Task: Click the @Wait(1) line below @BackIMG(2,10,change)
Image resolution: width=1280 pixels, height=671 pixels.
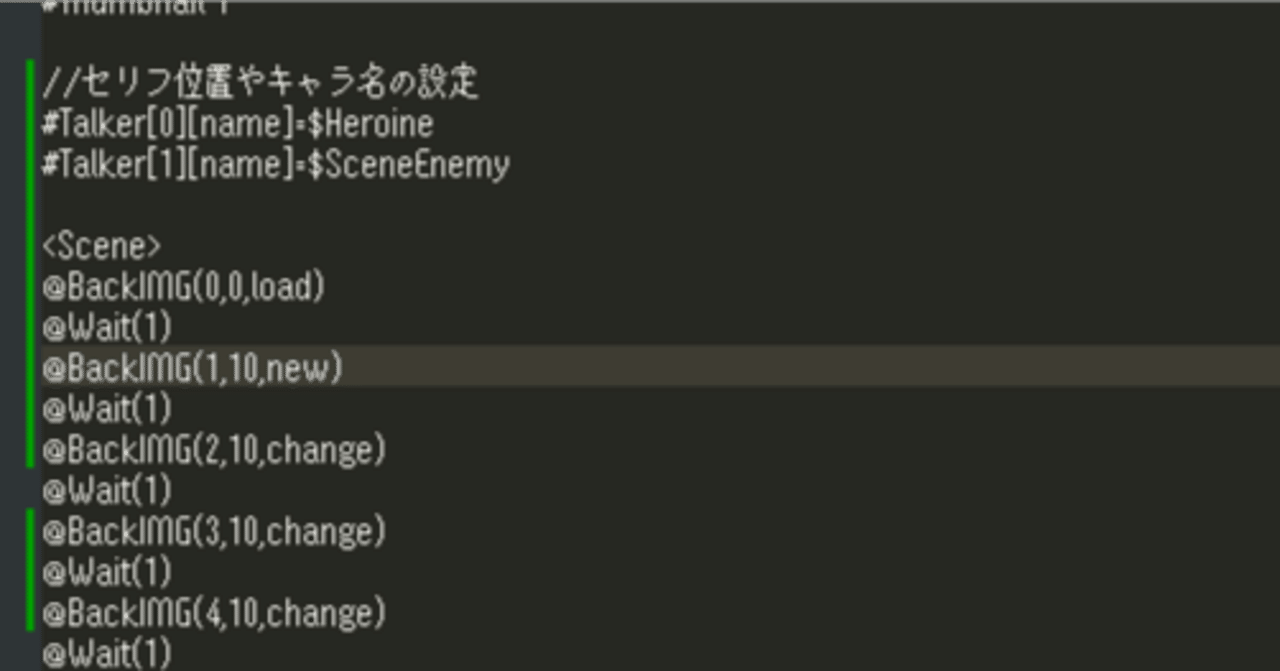Action: 106,491
